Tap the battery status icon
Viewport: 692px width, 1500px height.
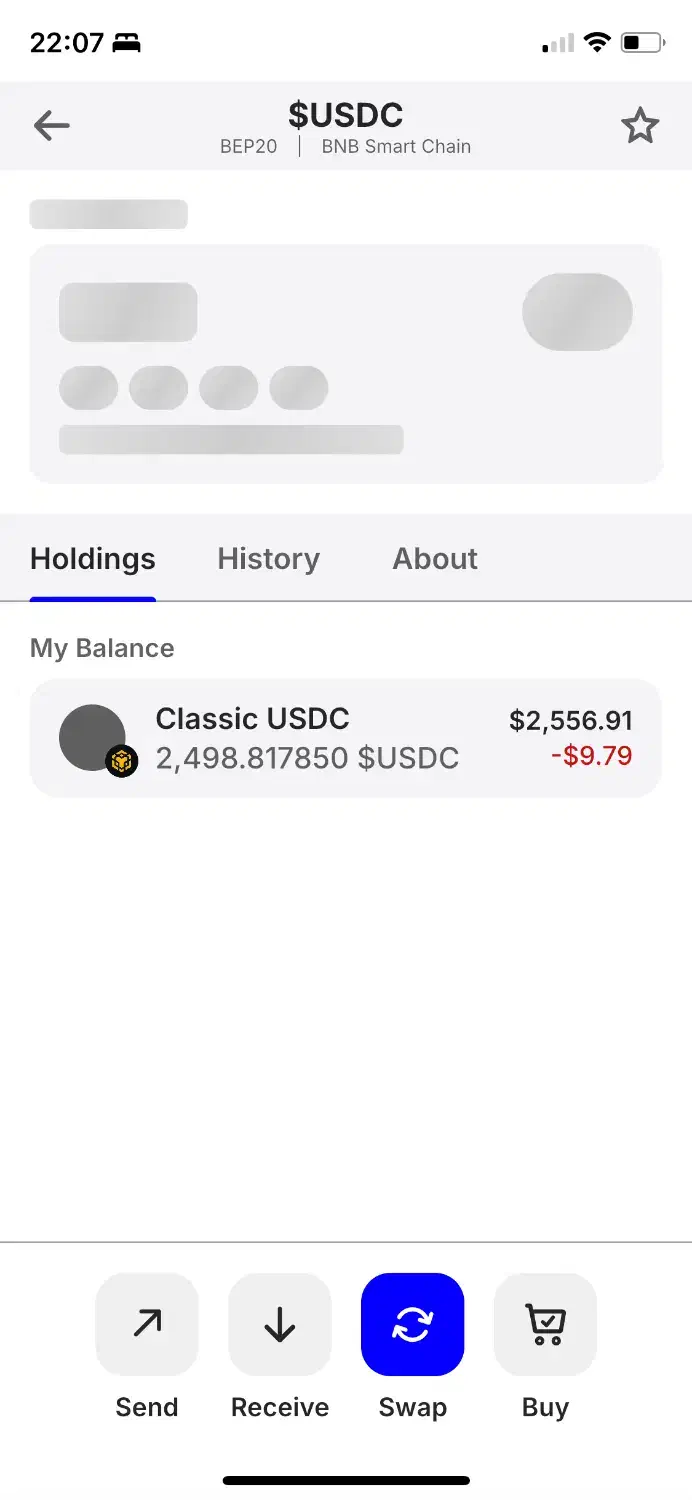pyautogui.click(x=641, y=43)
